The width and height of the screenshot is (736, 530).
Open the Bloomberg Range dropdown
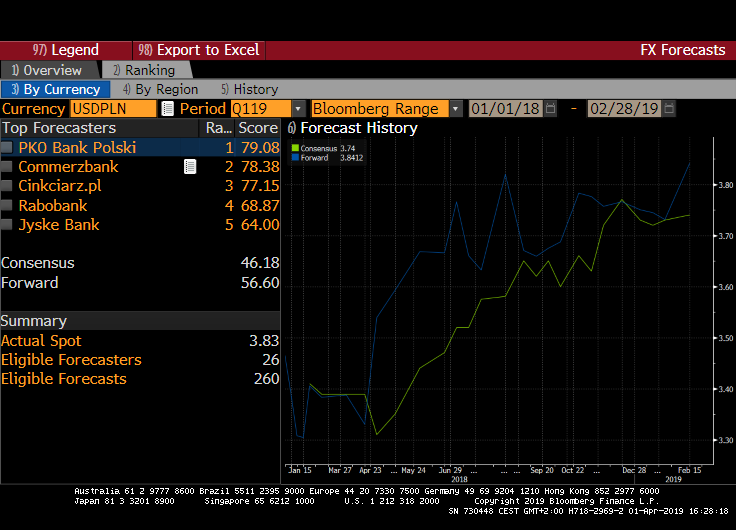[456, 108]
